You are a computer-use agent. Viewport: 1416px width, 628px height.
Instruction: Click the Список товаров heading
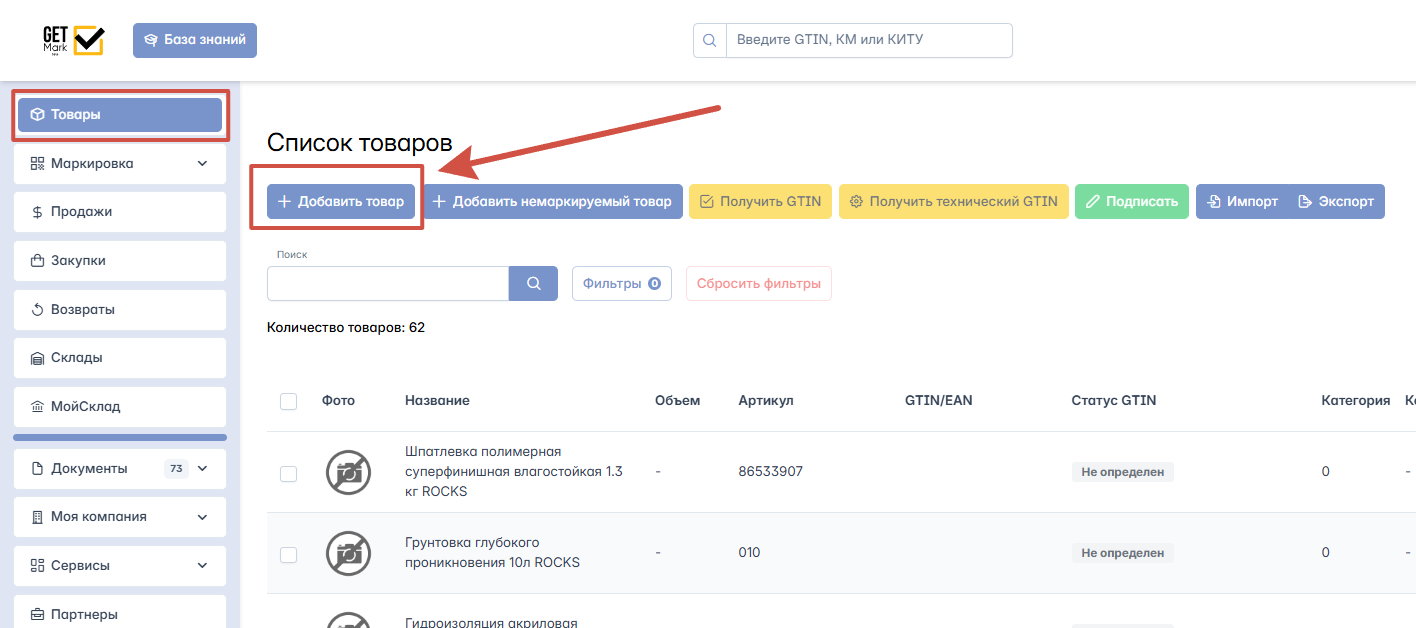click(x=360, y=144)
